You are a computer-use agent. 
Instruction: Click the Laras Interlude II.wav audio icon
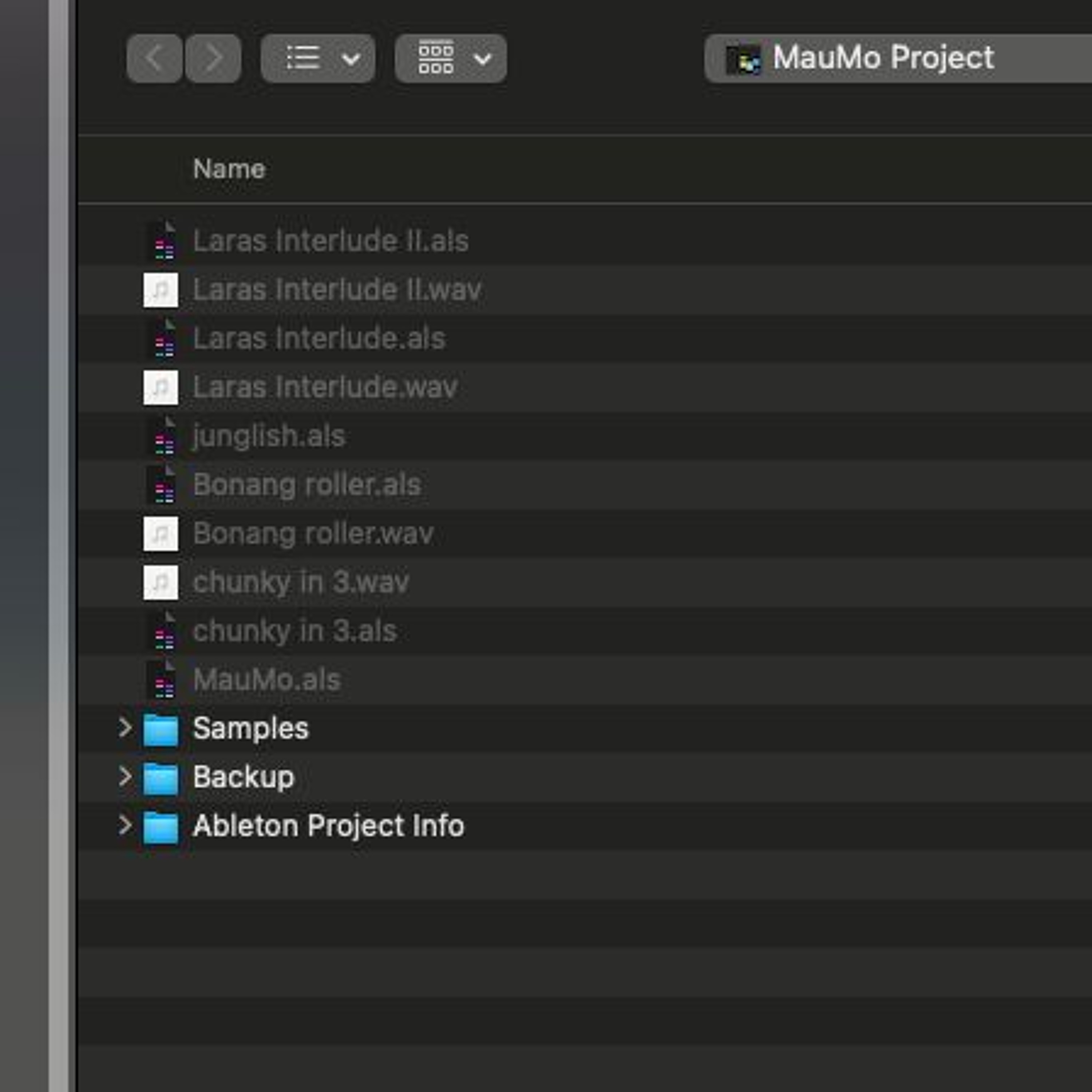161,290
